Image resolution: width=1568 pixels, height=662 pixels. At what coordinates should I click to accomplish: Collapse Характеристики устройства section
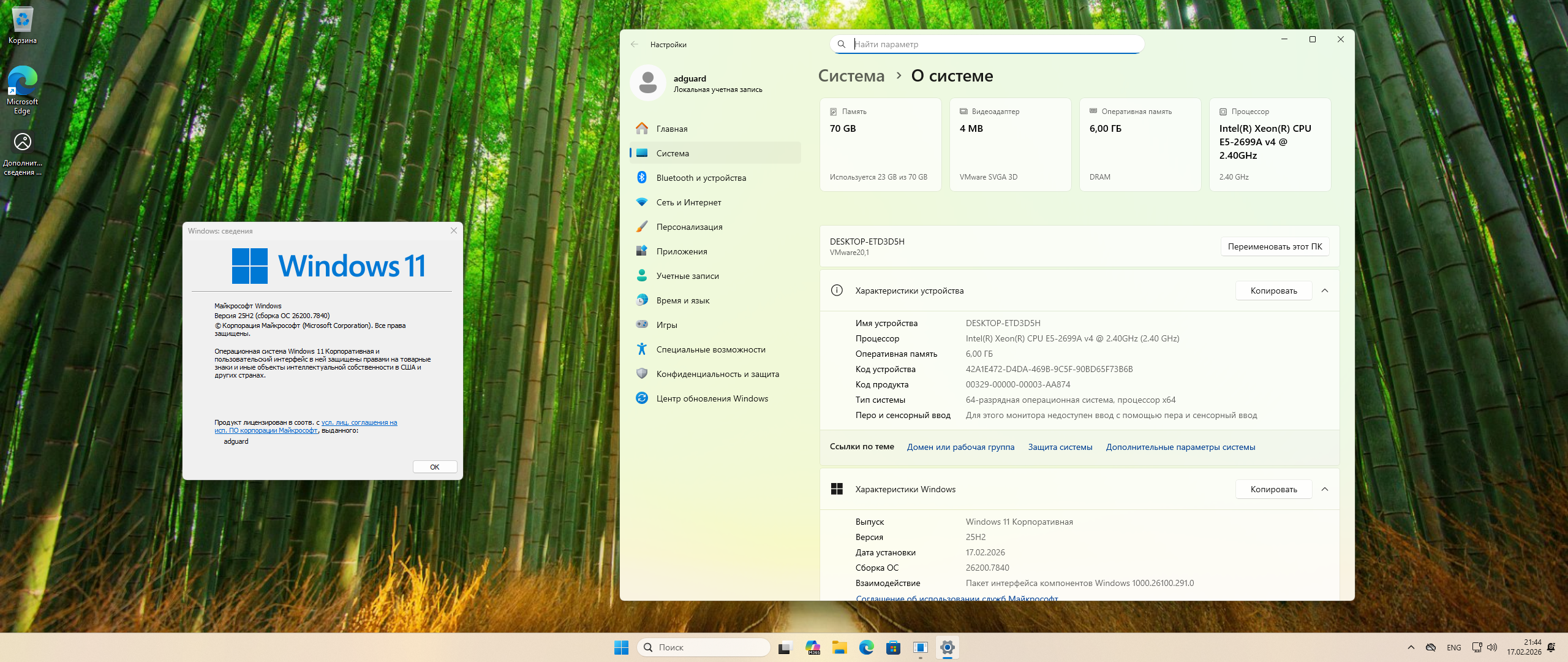[1325, 291]
